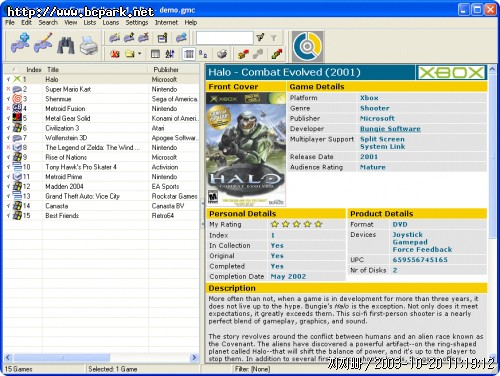Select the Tony Hawk's Pro Skater 4 row
This screenshot has height=376, width=500.
click(x=102, y=167)
